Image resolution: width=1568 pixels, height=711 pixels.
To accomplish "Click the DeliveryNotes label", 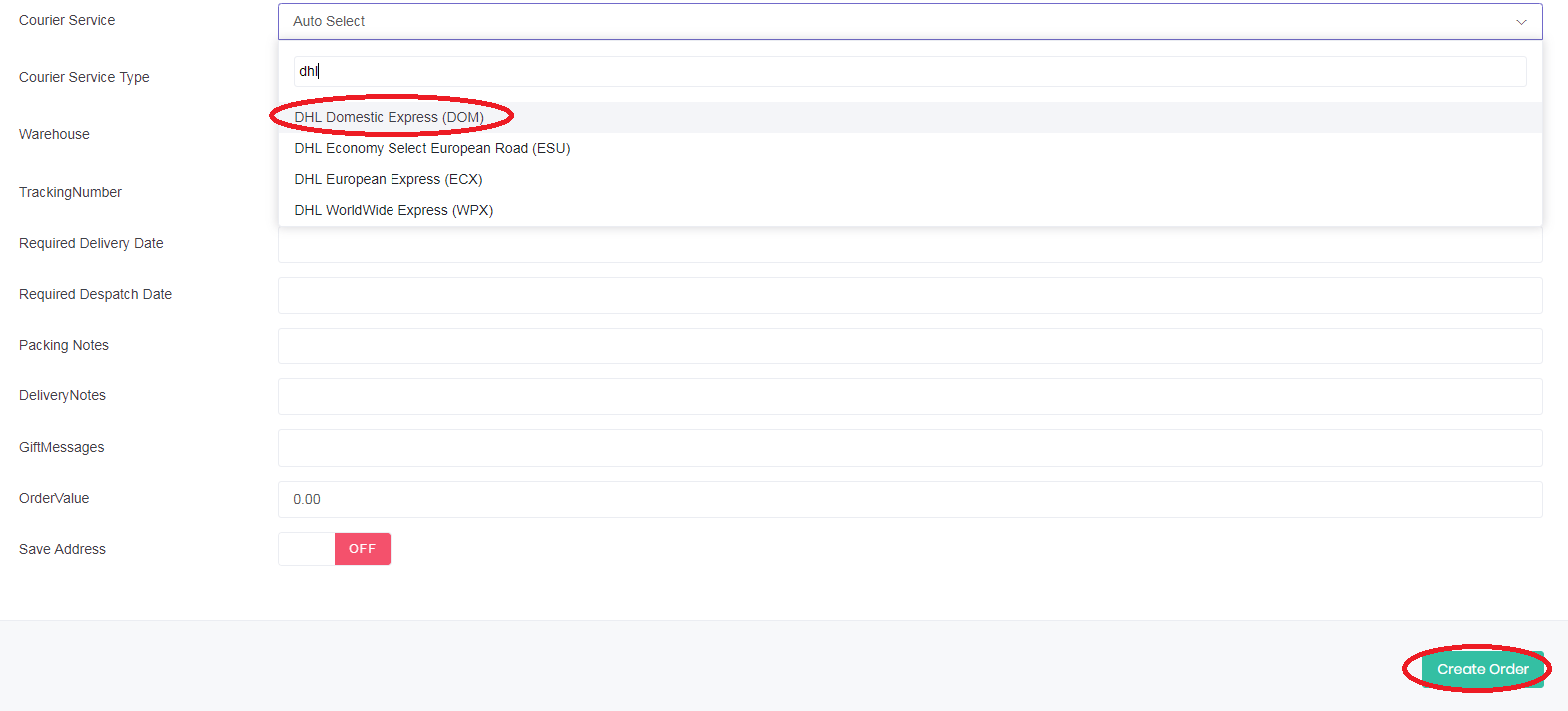I will tap(62, 395).
